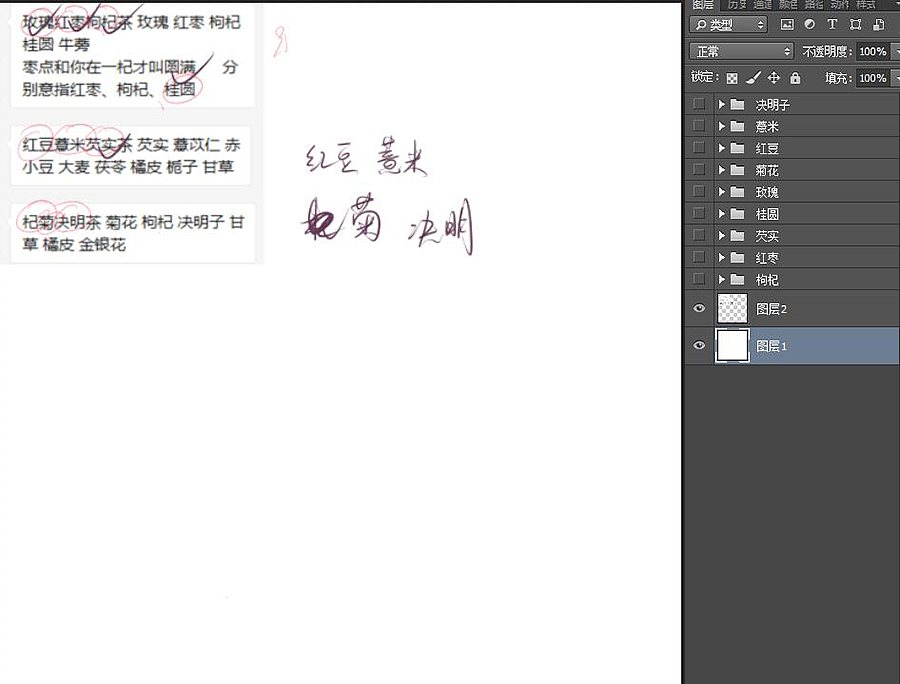Show the 枸杞 group visibility box
Viewport: 900px width, 684px height.
click(x=699, y=279)
